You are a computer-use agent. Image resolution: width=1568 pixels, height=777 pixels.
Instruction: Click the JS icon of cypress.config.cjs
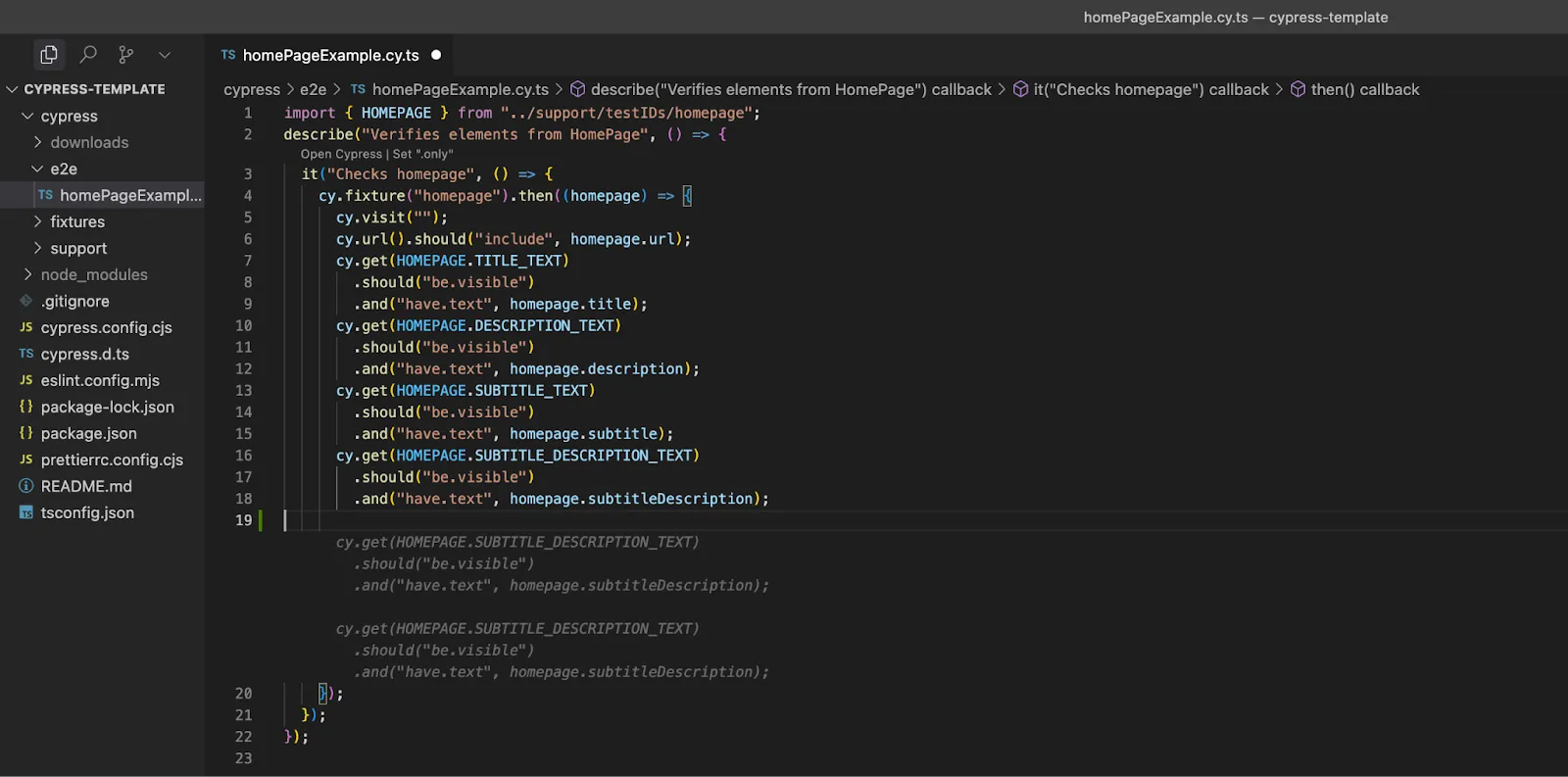point(26,327)
